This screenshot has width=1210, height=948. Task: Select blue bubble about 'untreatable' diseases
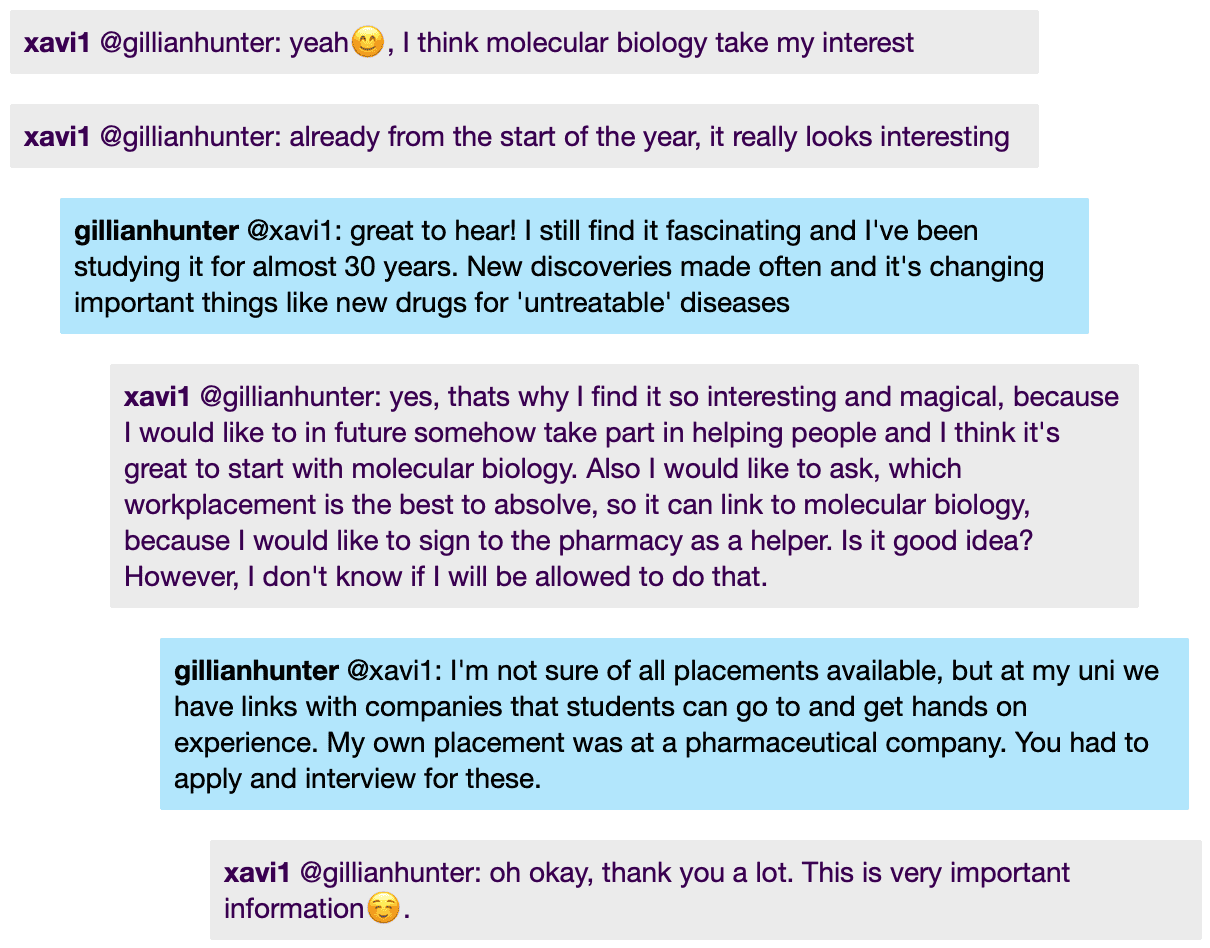(574, 266)
